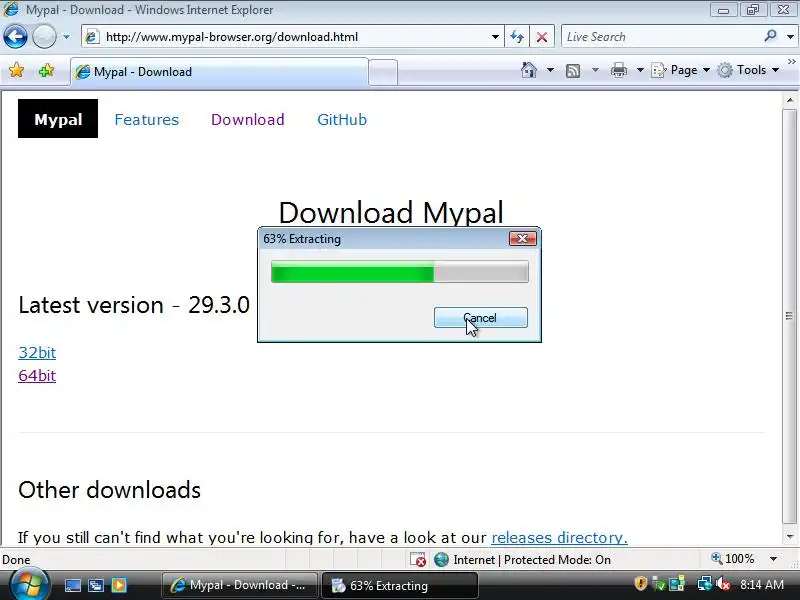Click the Done status bar text
The width and height of the screenshot is (800, 600).
[x=16, y=560]
